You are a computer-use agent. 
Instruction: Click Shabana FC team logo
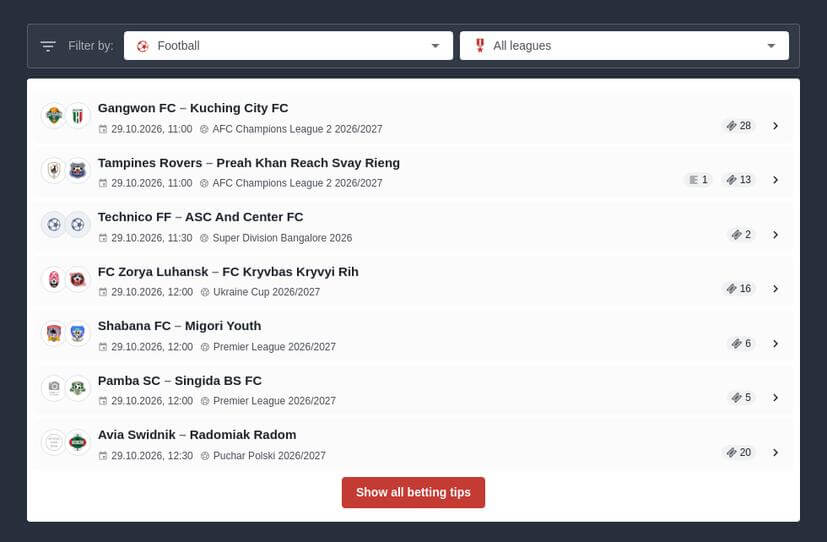point(54,333)
